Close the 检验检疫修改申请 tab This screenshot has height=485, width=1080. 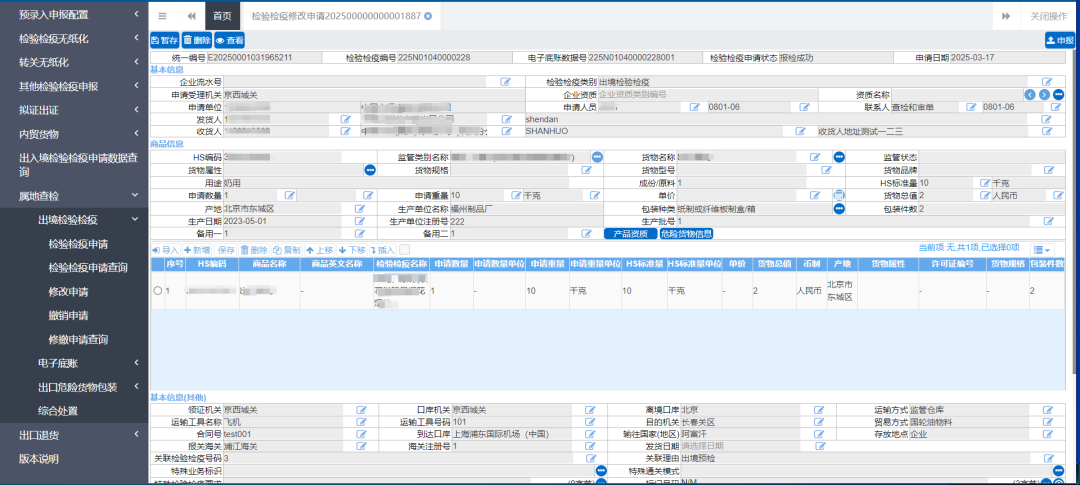pyautogui.click(x=429, y=16)
